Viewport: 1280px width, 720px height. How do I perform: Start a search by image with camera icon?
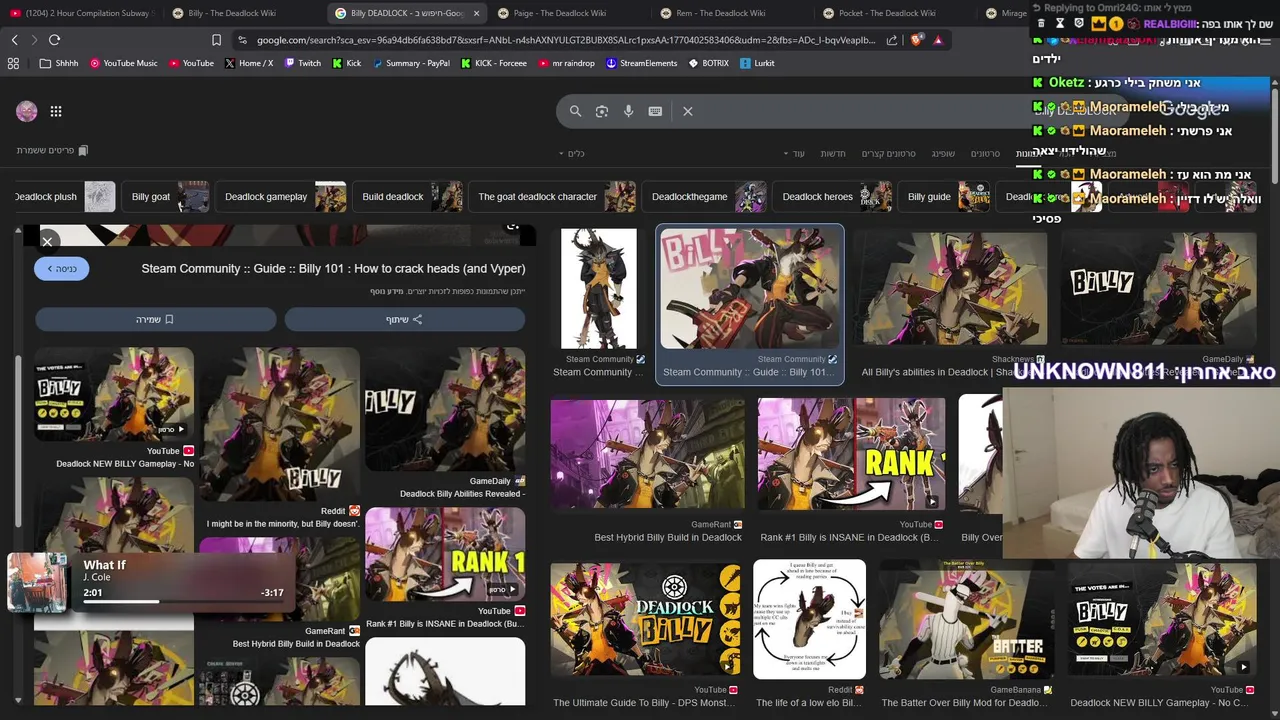click(602, 111)
